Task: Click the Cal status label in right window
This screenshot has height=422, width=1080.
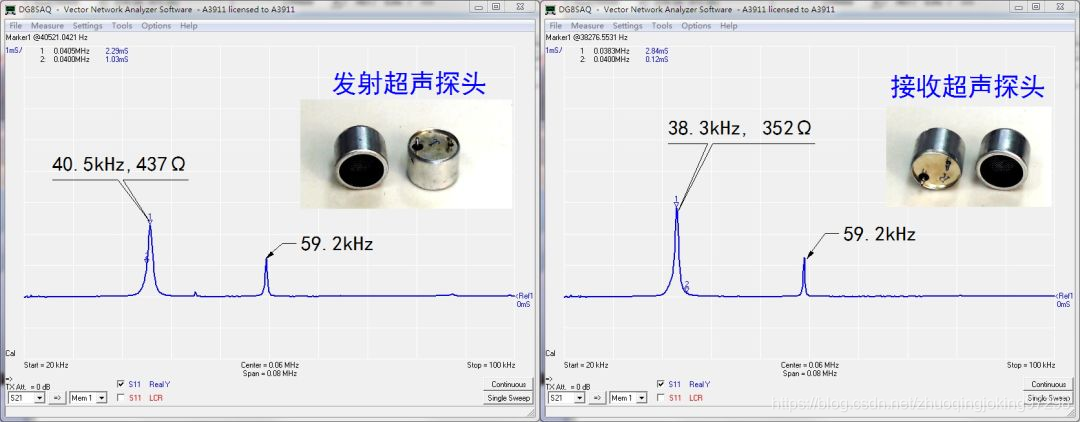Action: click(x=550, y=353)
